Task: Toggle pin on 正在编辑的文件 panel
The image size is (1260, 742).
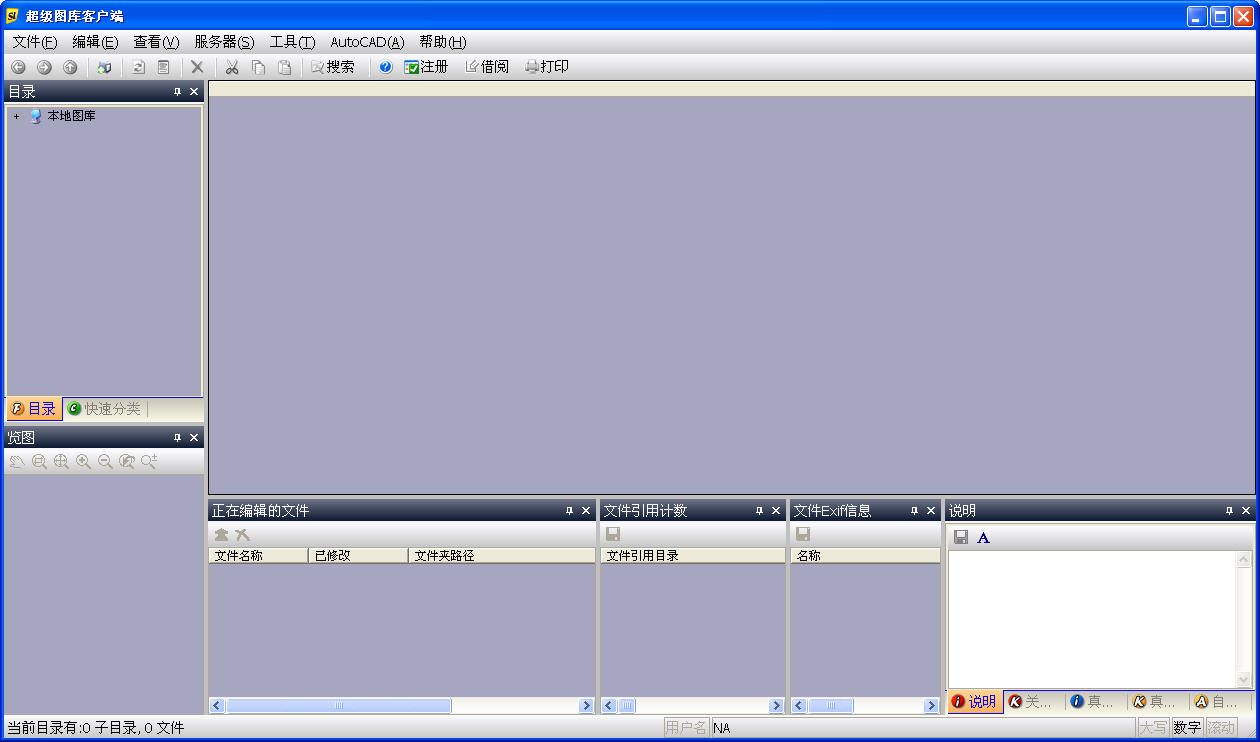Action: coord(569,511)
